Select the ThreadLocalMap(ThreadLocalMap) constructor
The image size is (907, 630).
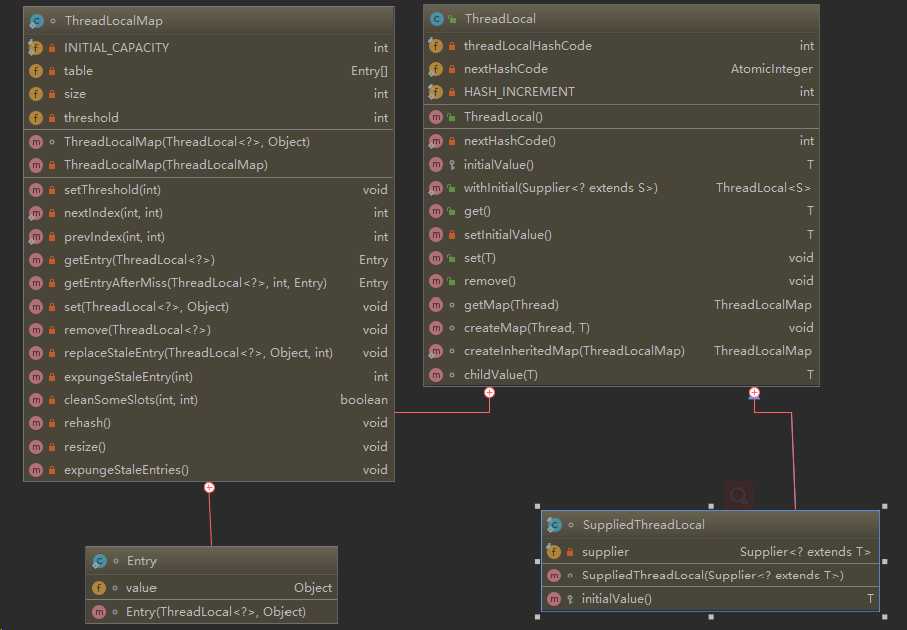point(209,165)
